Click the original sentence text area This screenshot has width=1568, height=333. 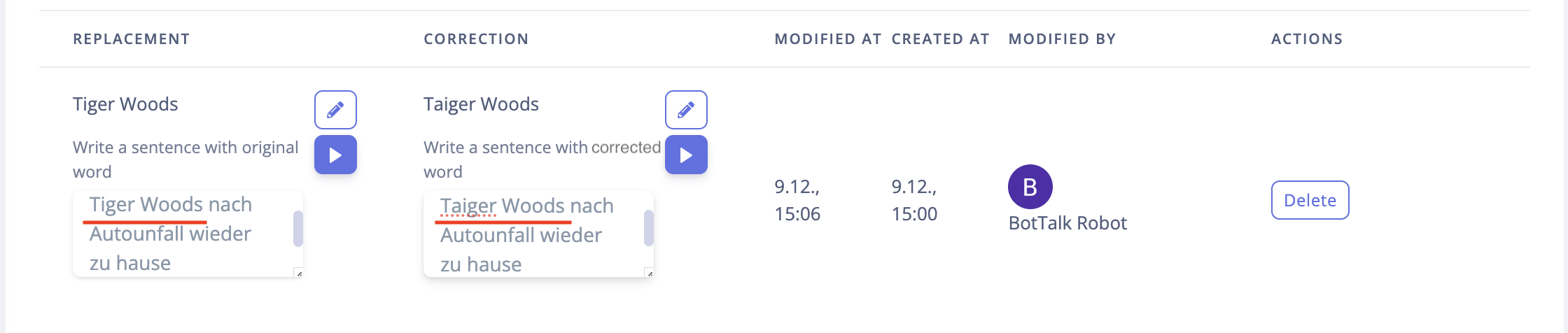(183, 234)
